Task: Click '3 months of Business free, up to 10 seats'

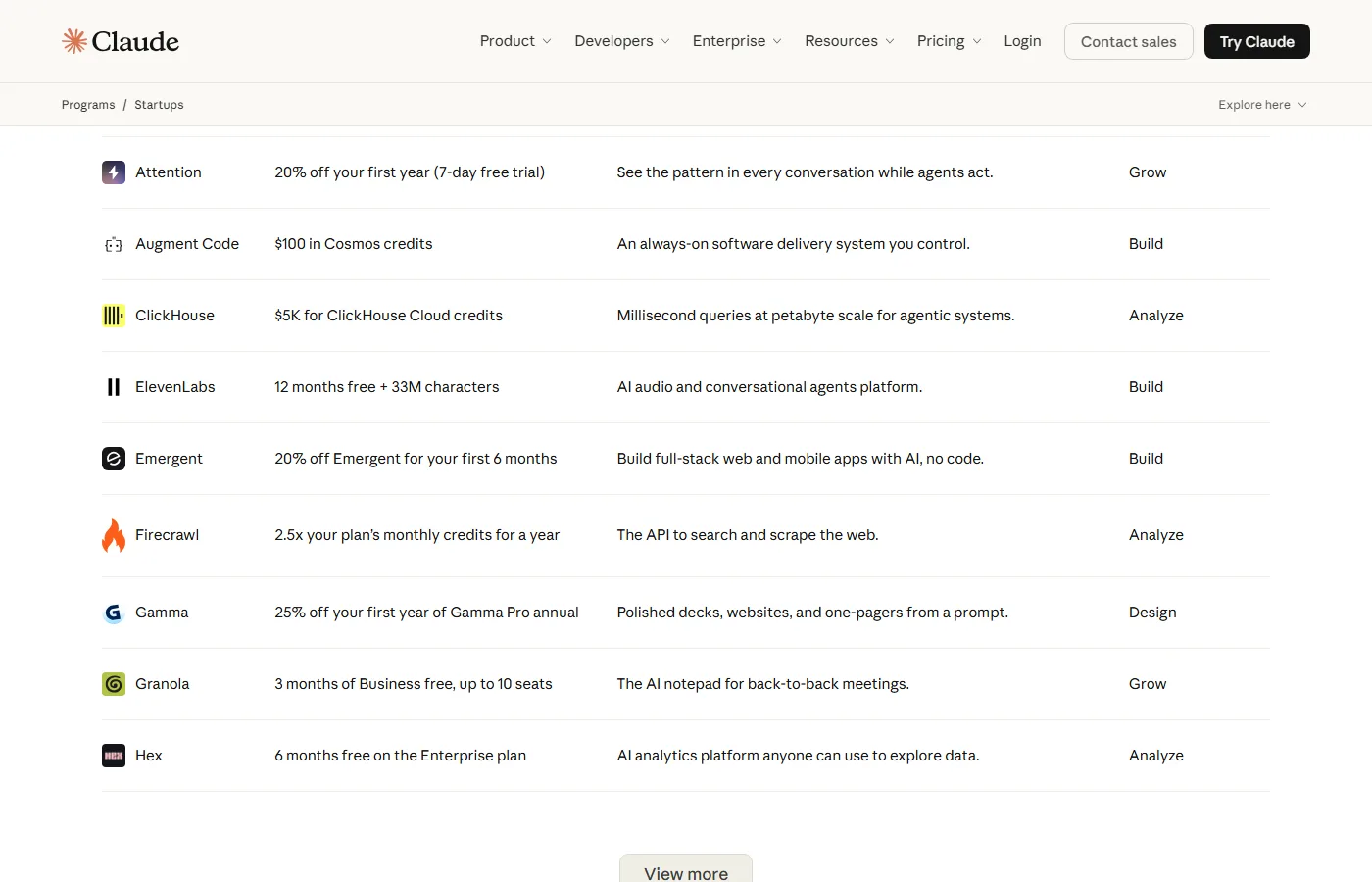Action: [414, 684]
